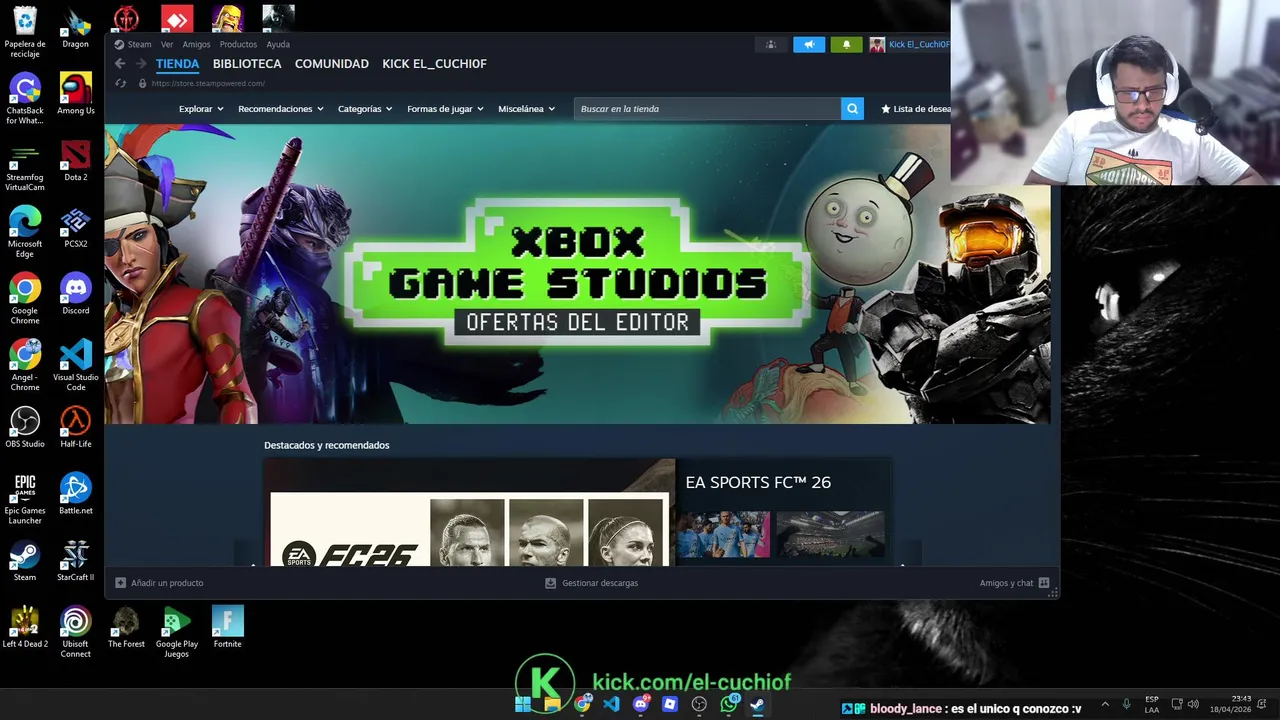Open Roblox from the taskbar
The image size is (1280, 720).
670,705
